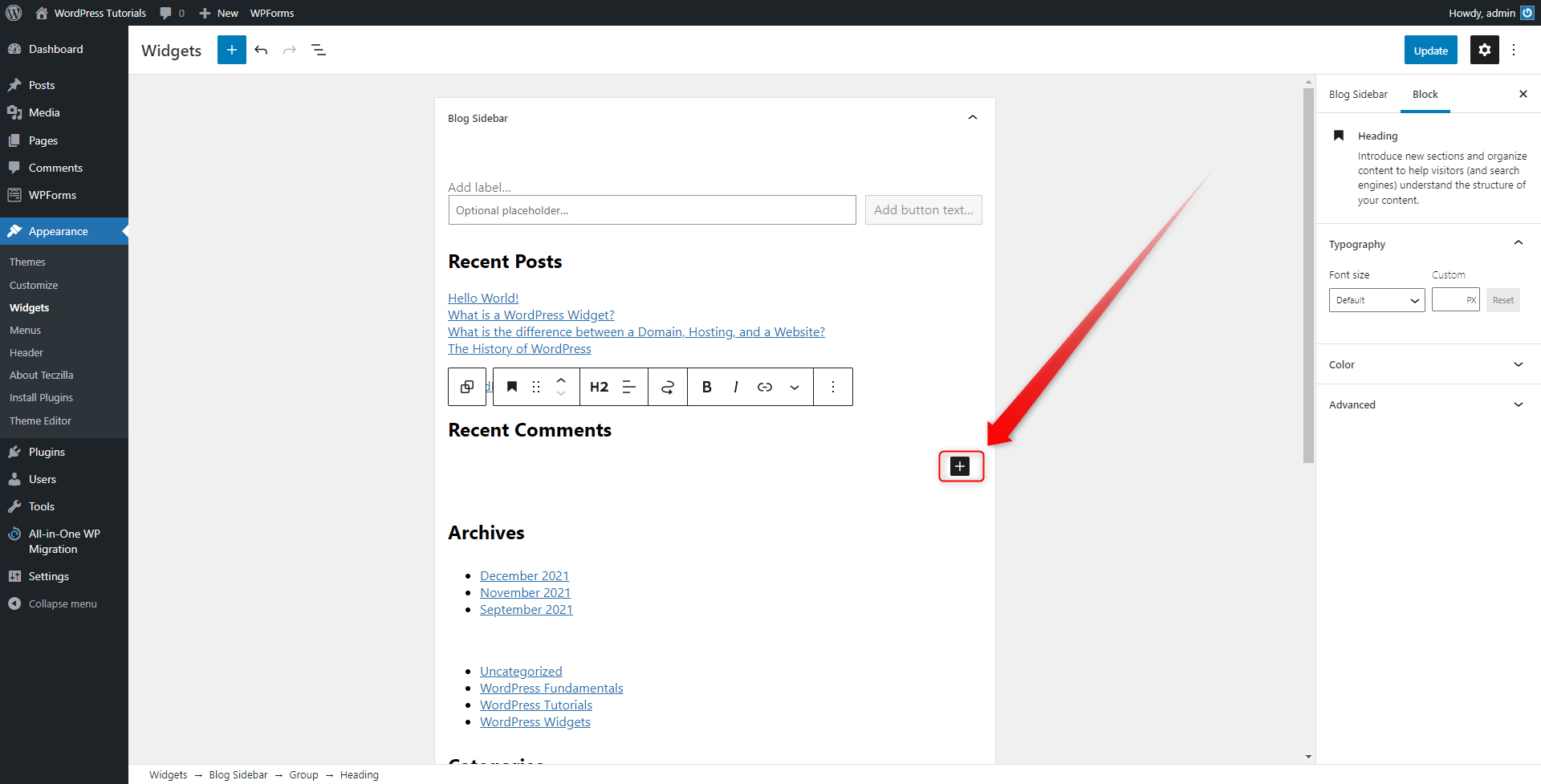Collapse the Blog Sidebar widget area
Viewport: 1541px width, 784px height.
(973, 118)
